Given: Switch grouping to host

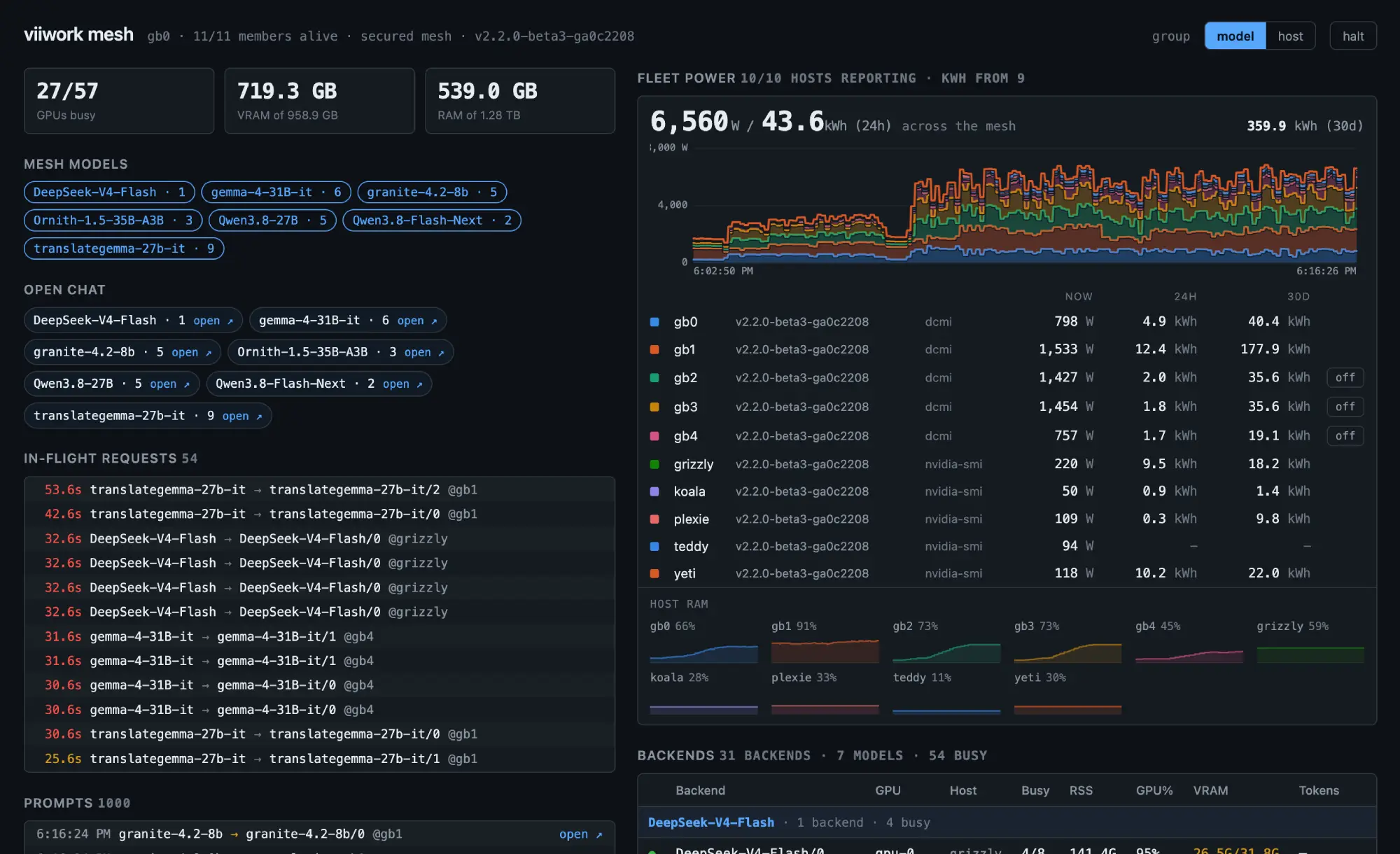Looking at the screenshot, I should pyautogui.click(x=1290, y=36).
